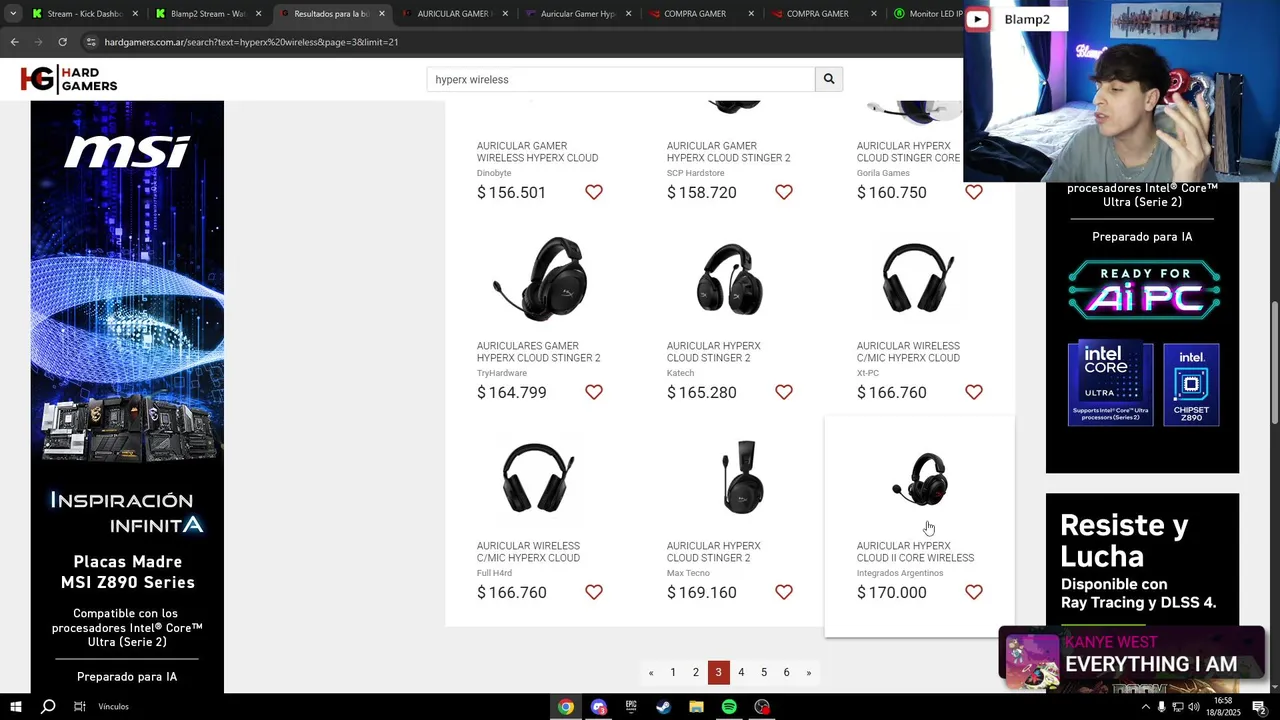
Task: Favorite the $165.280 Katech headset
Action: point(784,392)
